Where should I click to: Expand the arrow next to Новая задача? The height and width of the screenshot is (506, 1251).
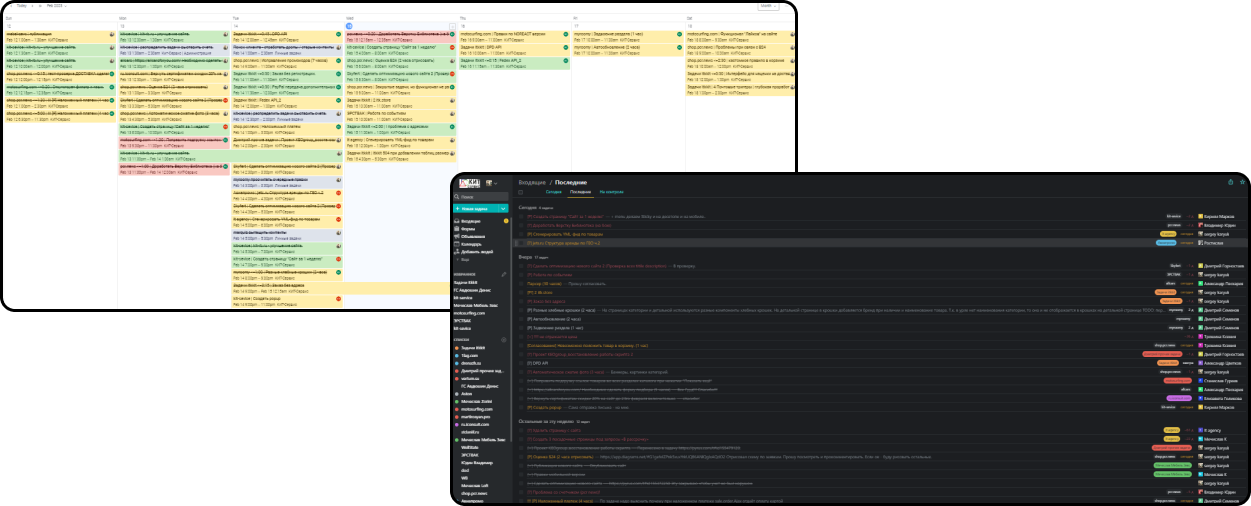coord(503,208)
